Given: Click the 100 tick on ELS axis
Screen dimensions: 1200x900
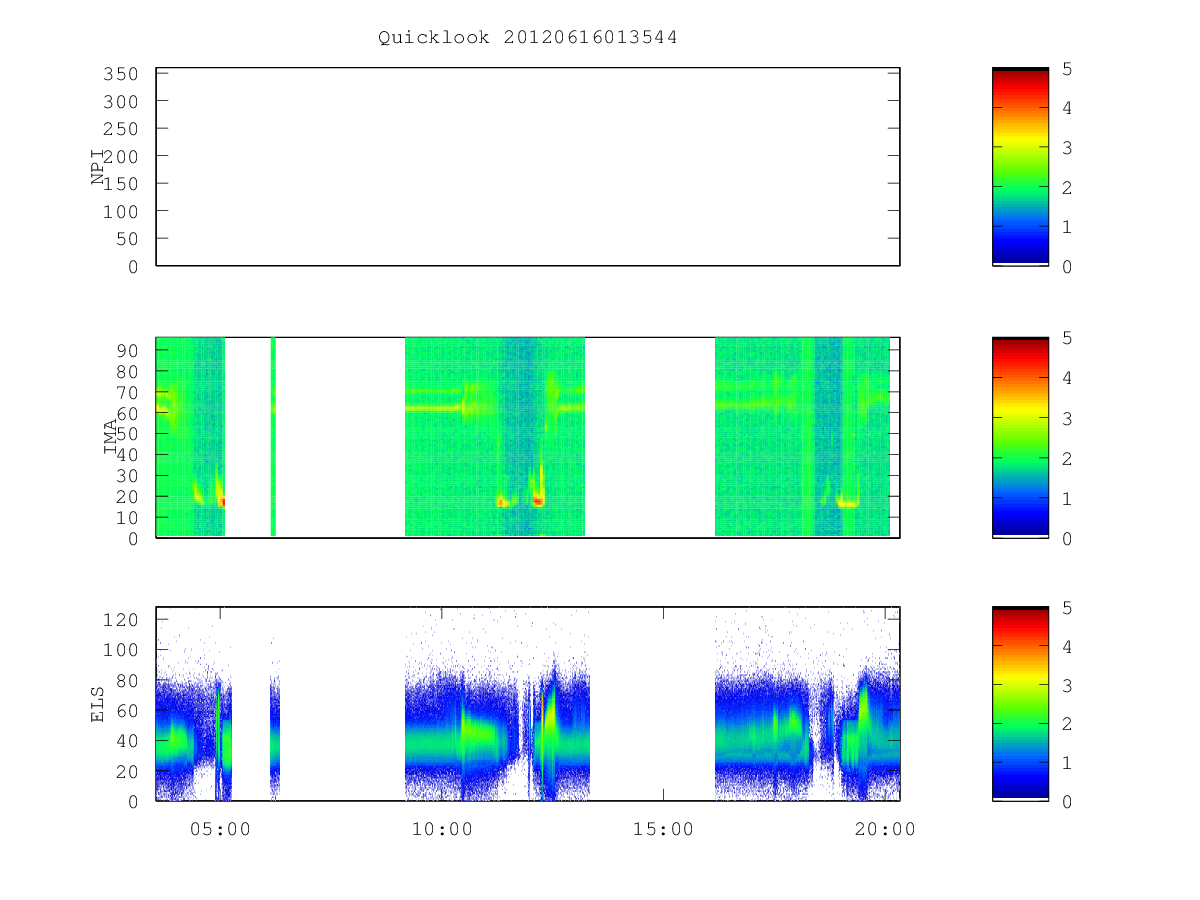Looking at the screenshot, I should [x=120, y=650].
